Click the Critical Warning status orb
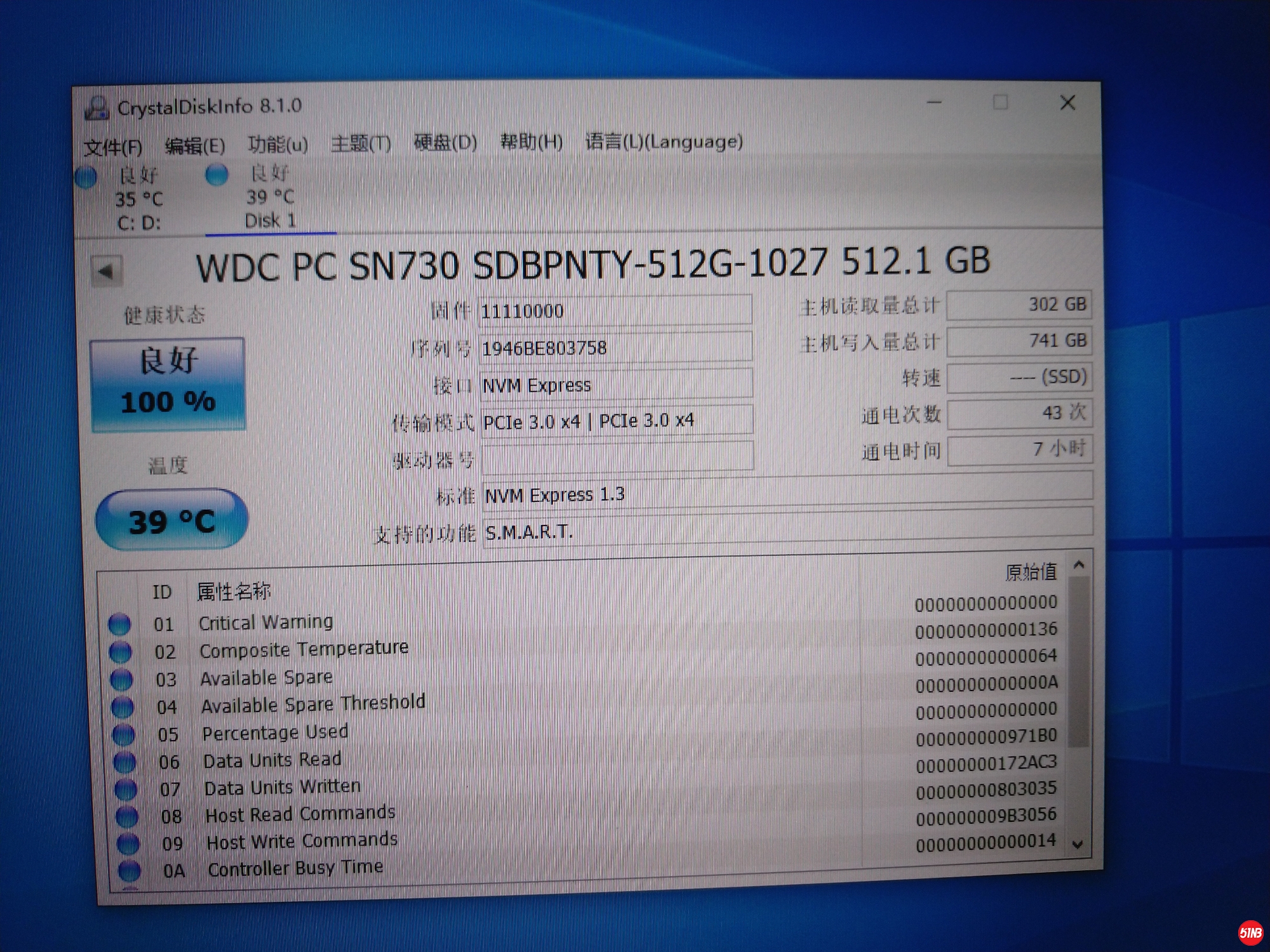This screenshot has height=952, width=1270. 119,625
